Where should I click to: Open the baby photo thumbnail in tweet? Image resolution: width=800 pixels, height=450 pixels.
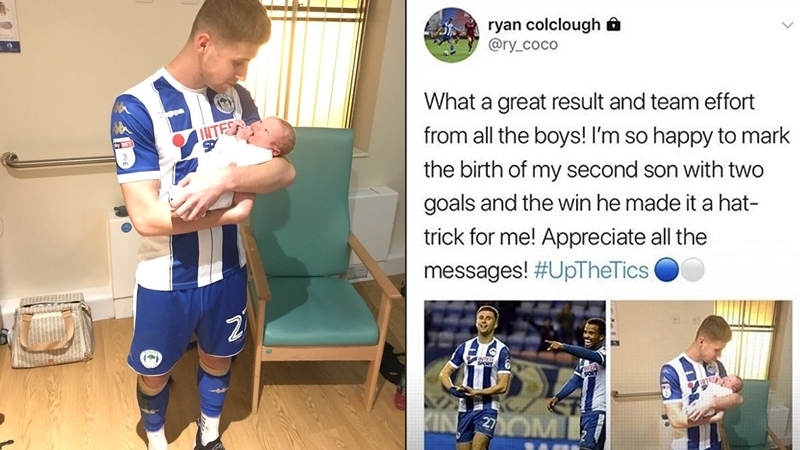pyautogui.click(x=702, y=375)
